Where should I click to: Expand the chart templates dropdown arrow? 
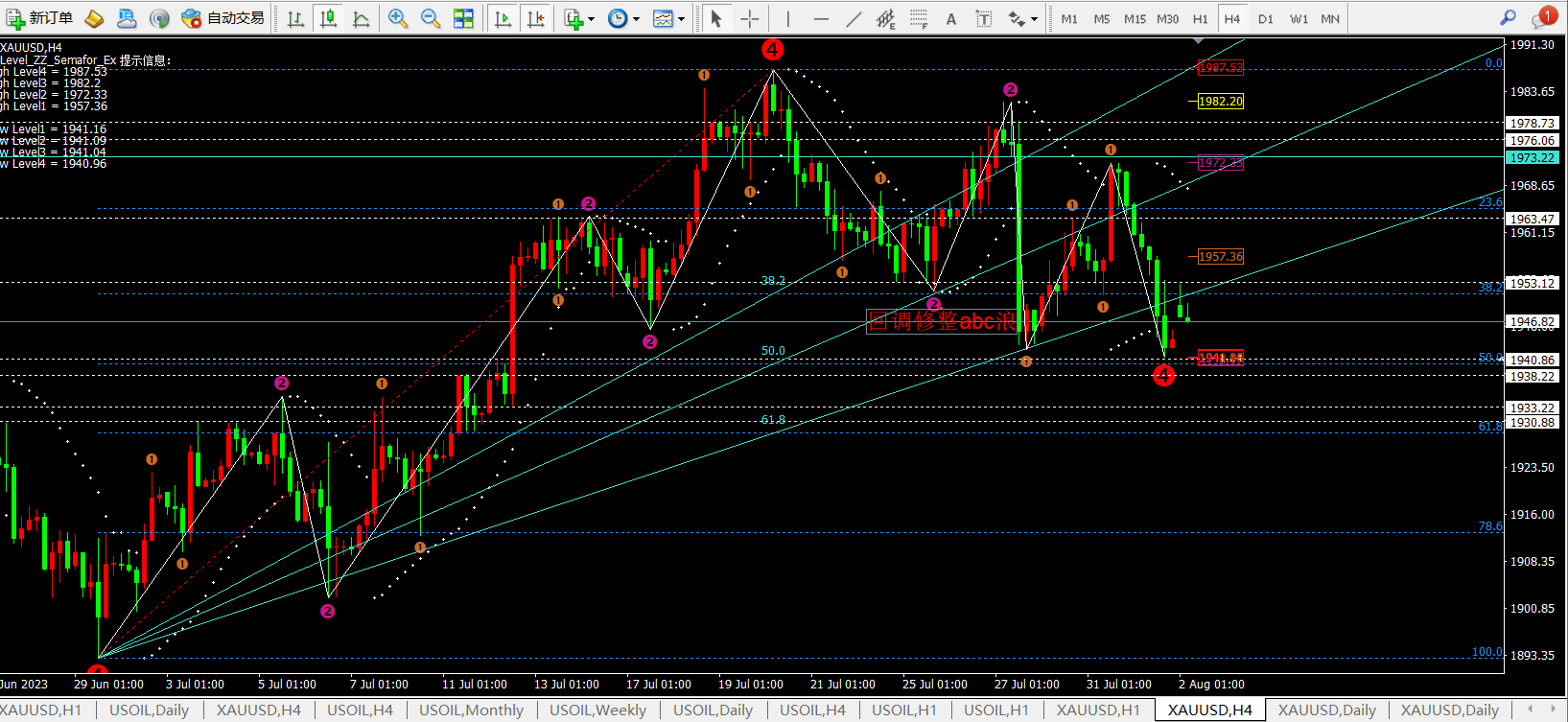pyautogui.click(x=681, y=19)
